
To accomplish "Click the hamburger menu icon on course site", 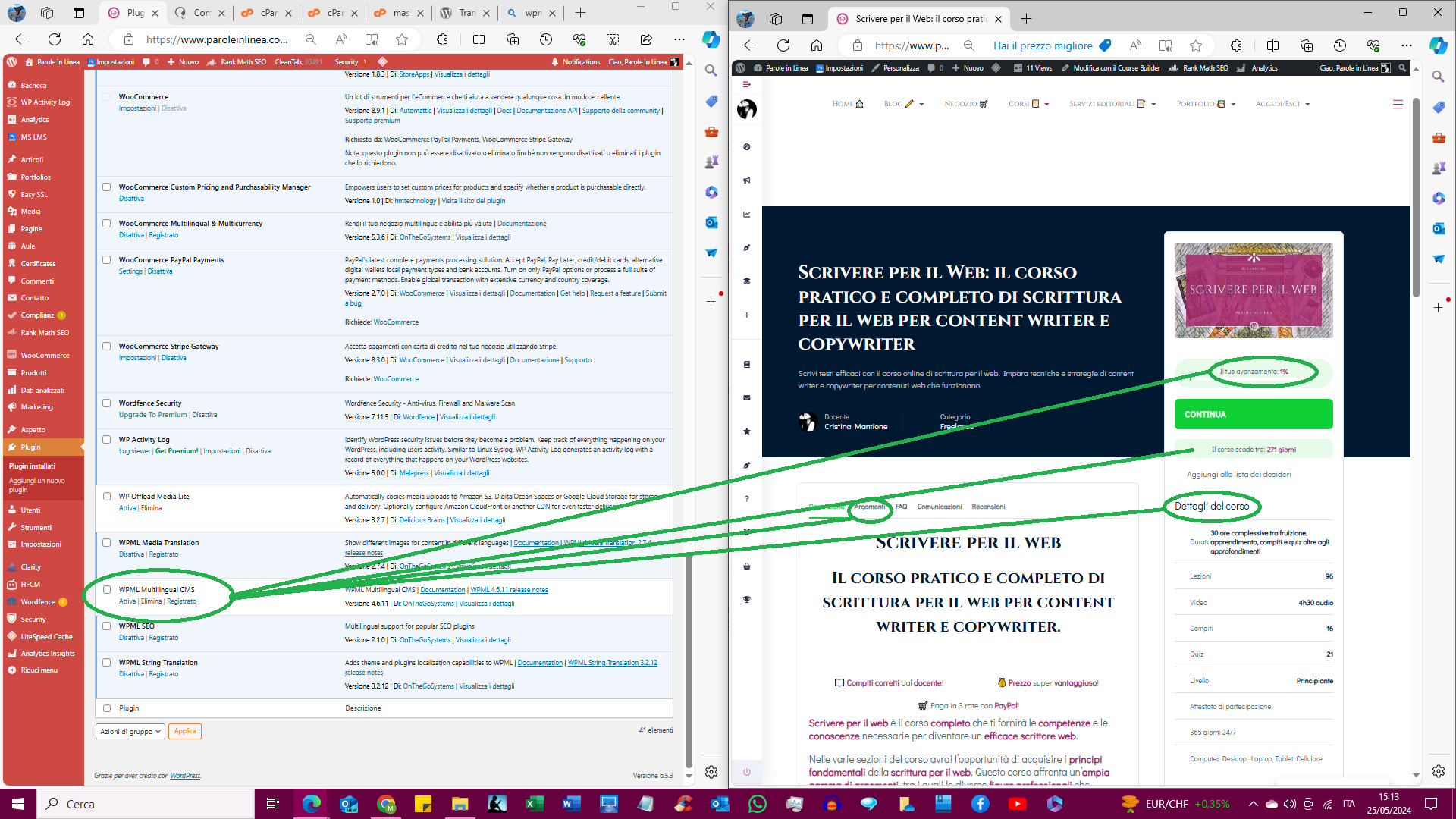I will point(1398,105).
